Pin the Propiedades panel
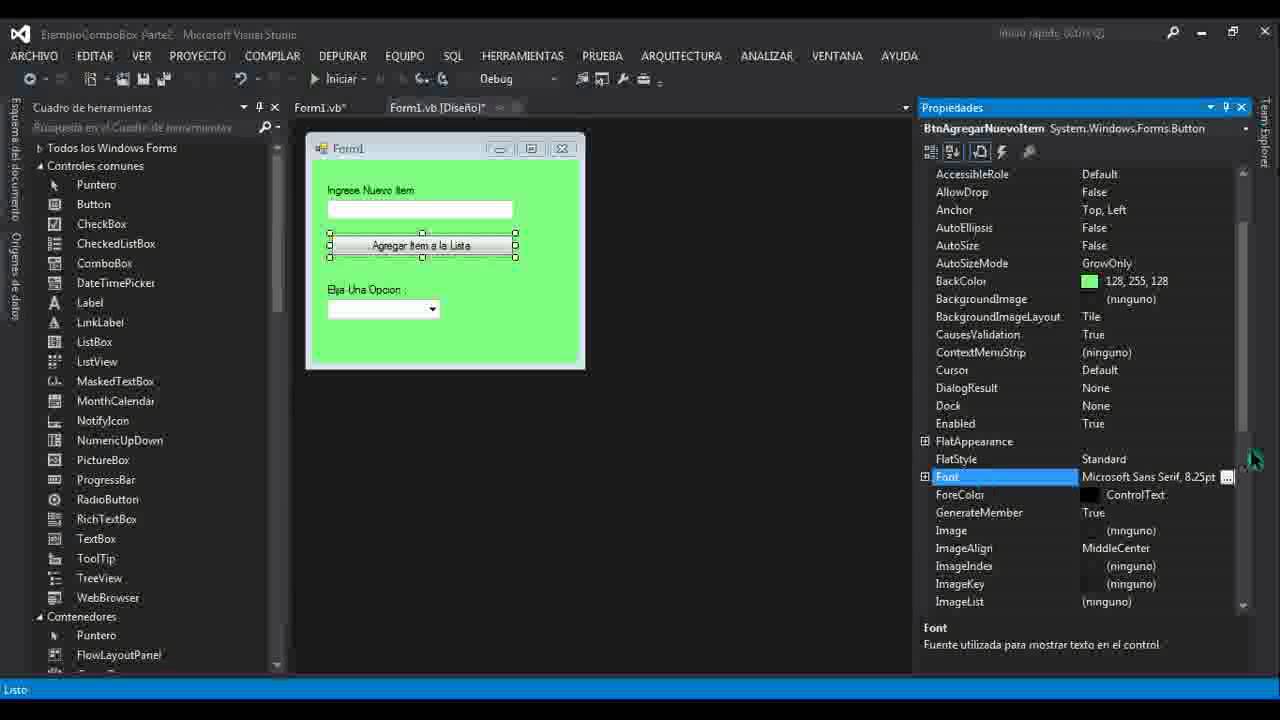 tap(1226, 107)
